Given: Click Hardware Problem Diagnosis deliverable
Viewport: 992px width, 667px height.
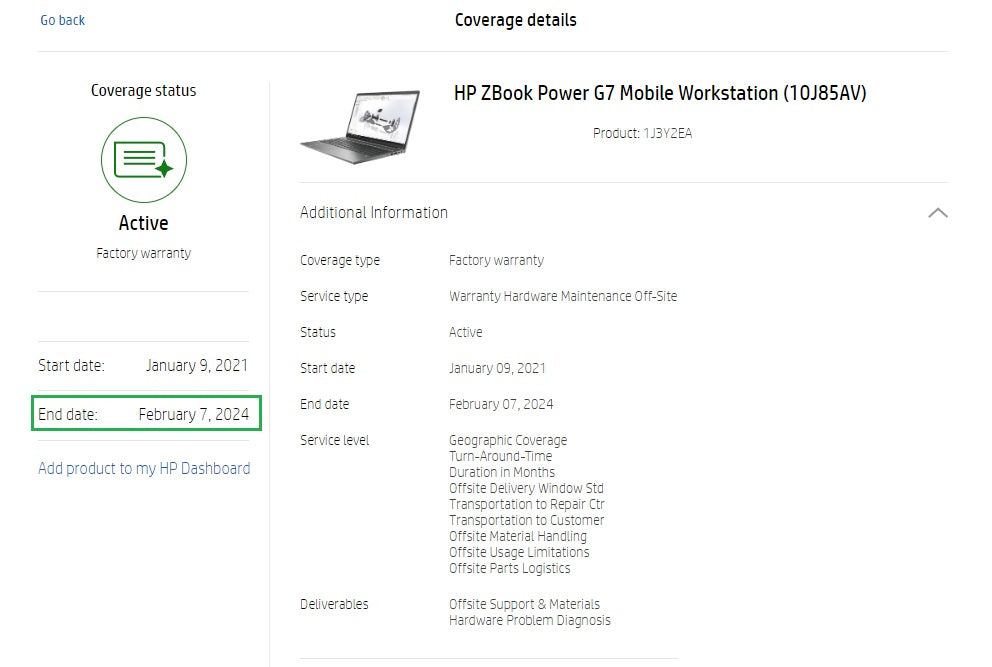Looking at the screenshot, I should 530,620.
